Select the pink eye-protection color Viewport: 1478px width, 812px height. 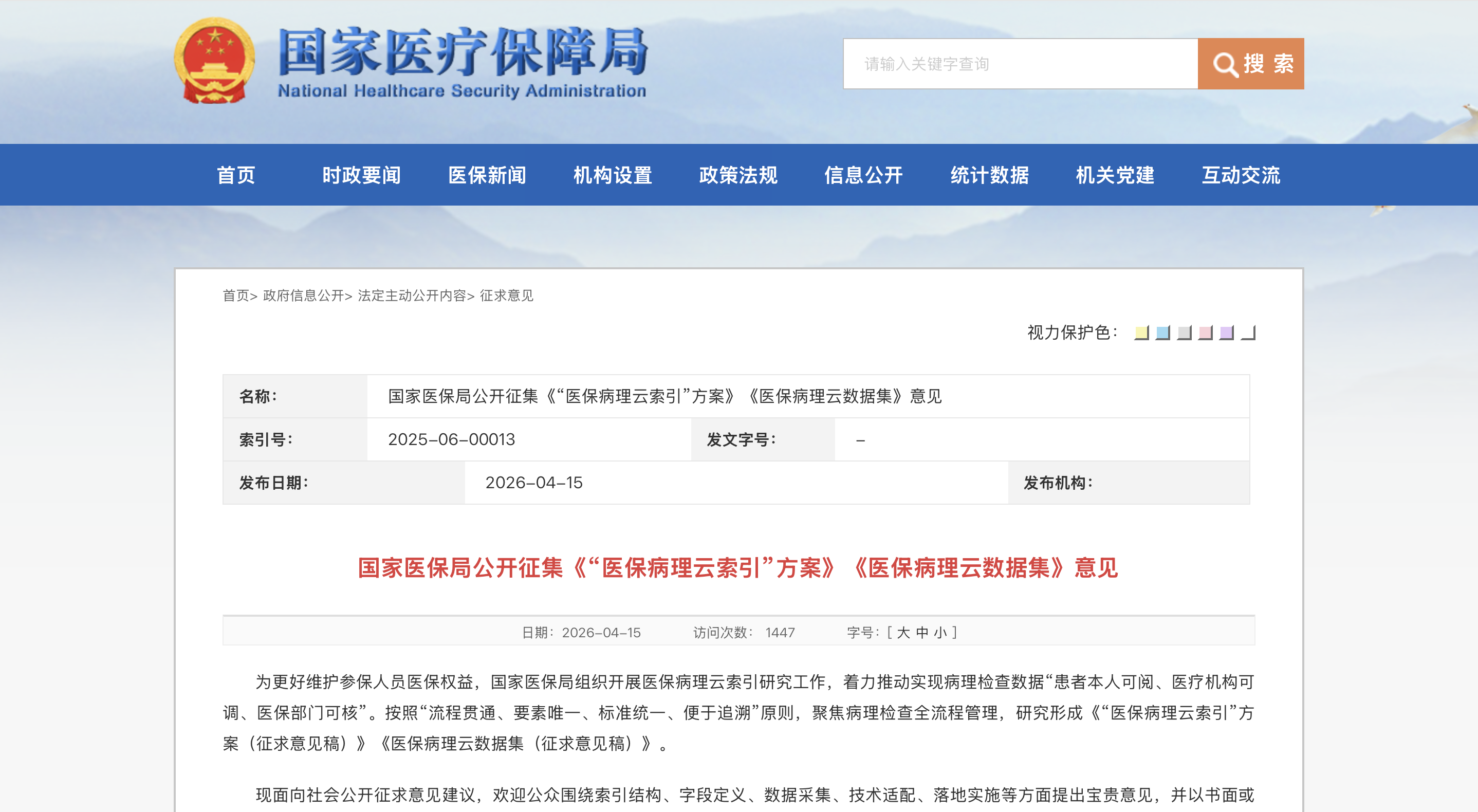1205,333
